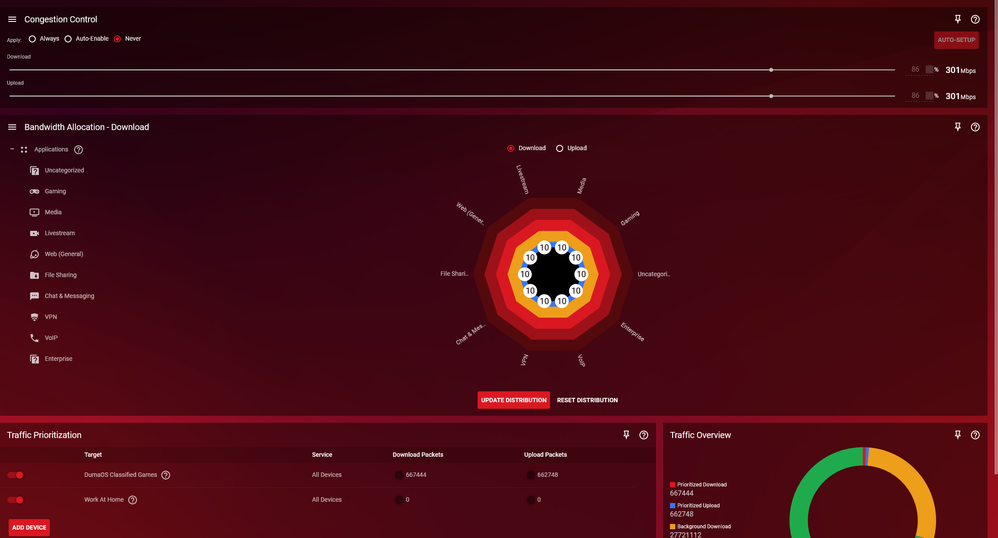
Task: Pin the Traffic Prioritization panel
Action: pos(626,435)
